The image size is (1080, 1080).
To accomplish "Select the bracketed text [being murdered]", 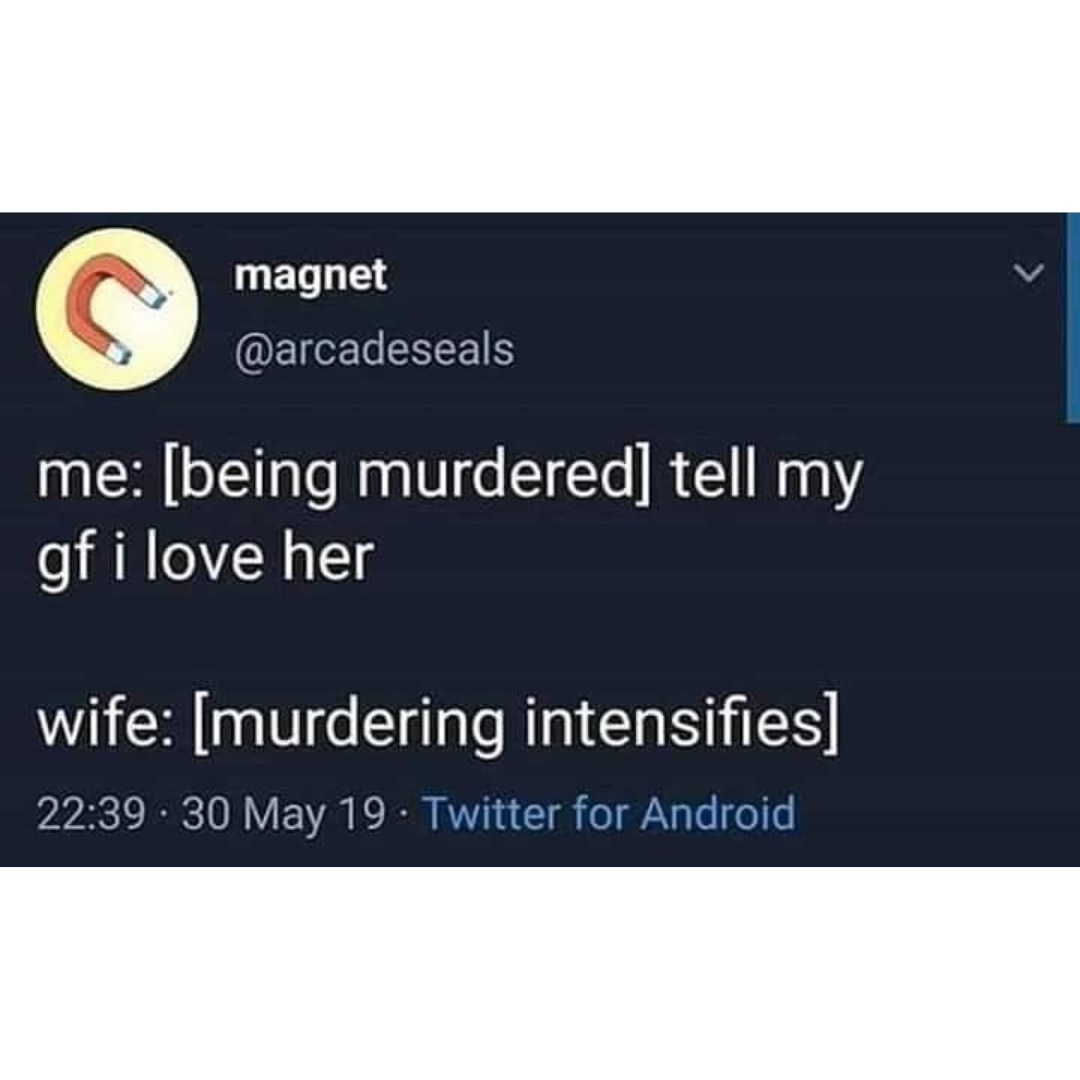I will (408, 477).
